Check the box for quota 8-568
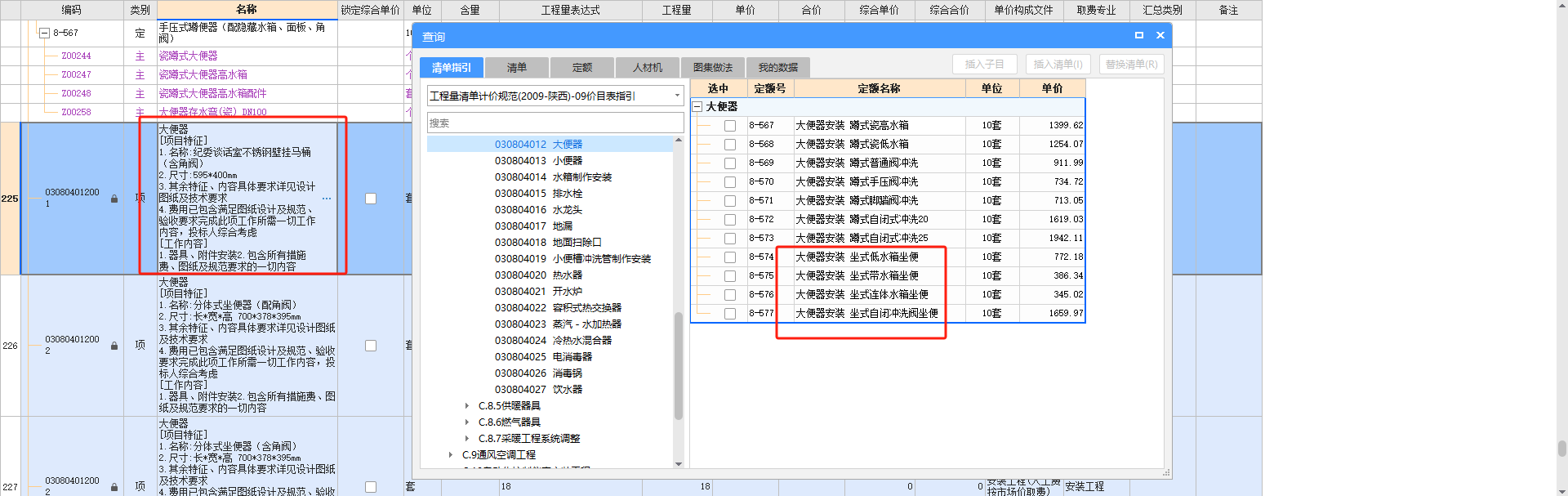This screenshot has height=496, width=1568. click(730, 145)
